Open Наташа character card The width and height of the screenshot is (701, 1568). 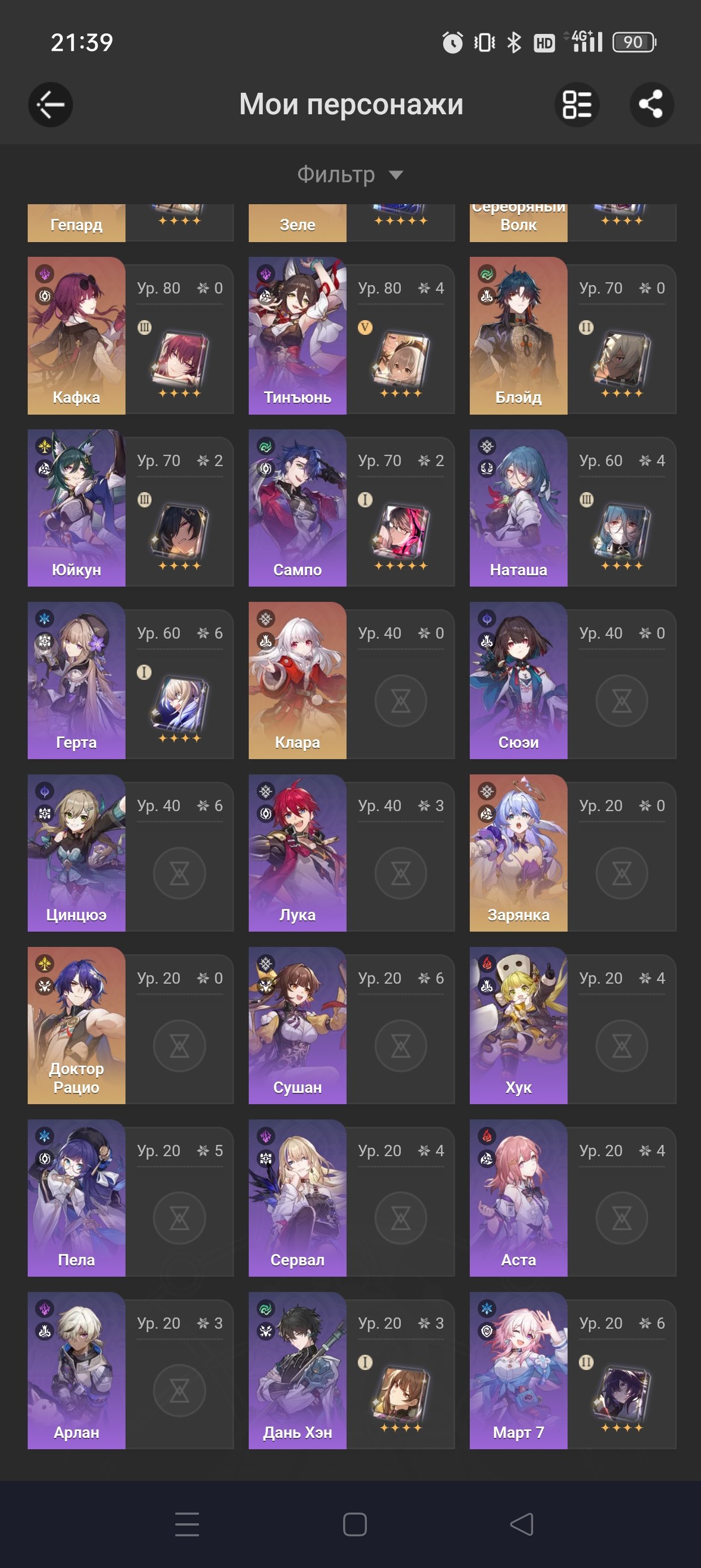point(573,507)
